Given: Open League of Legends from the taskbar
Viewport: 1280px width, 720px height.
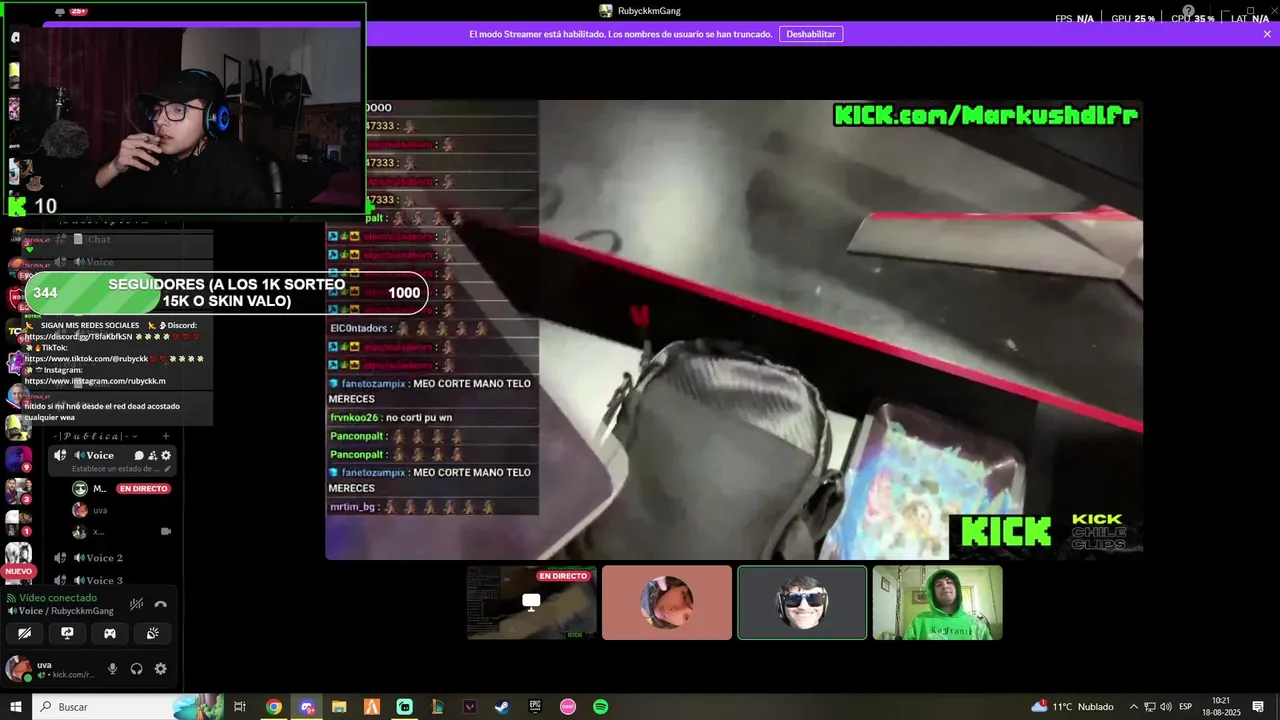Looking at the screenshot, I should (x=437, y=707).
